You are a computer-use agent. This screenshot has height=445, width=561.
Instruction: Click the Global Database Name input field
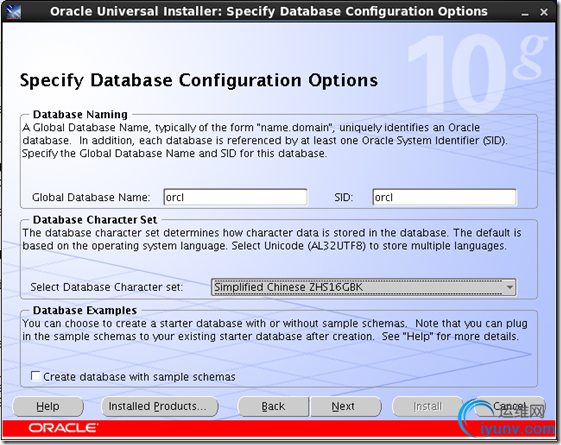pos(235,197)
